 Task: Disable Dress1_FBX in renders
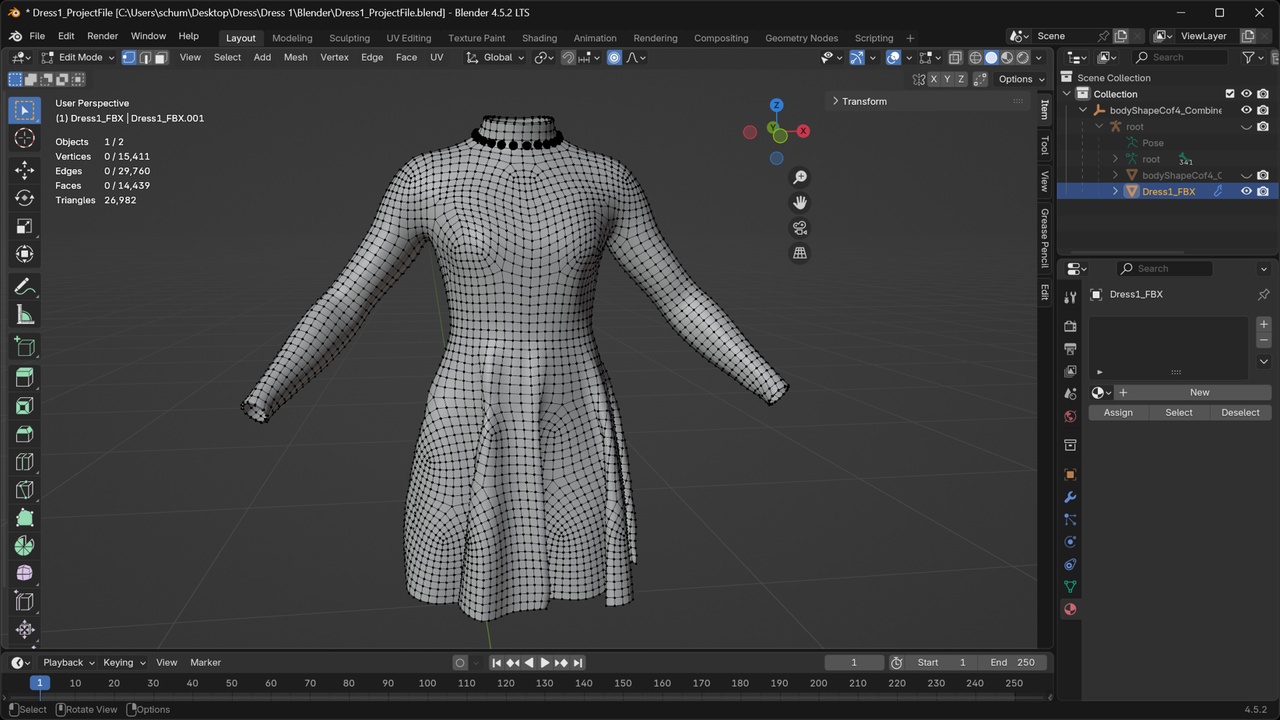[x=1263, y=191]
